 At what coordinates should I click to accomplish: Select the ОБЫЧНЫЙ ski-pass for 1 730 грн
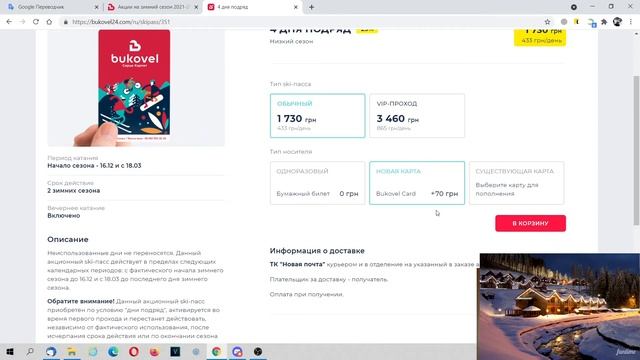coord(318,116)
